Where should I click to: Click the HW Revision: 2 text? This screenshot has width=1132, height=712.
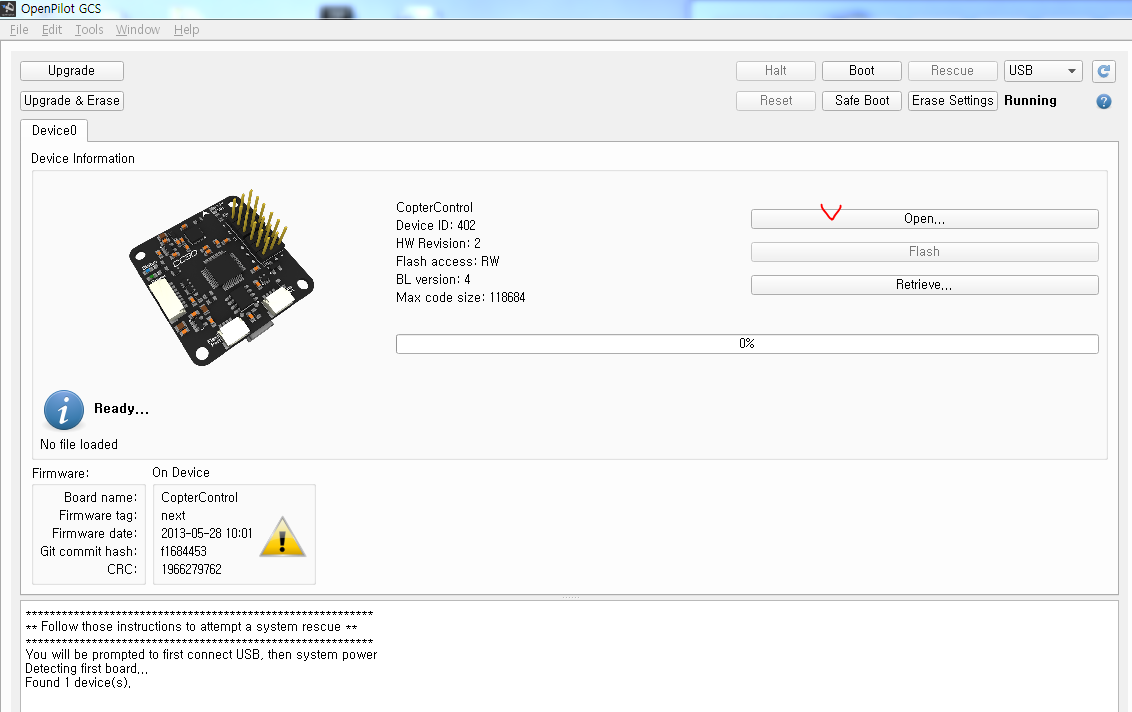click(x=438, y=243)
